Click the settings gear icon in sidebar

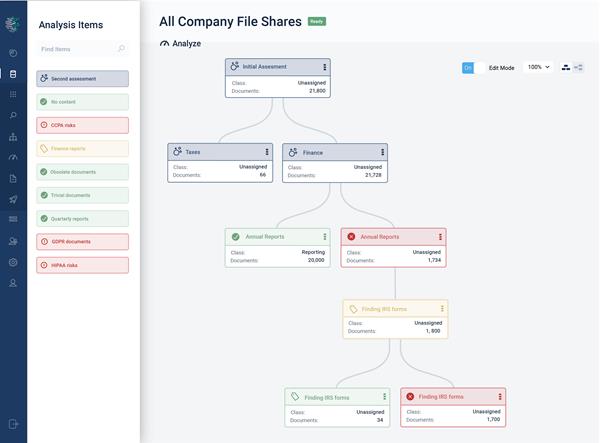13,262
